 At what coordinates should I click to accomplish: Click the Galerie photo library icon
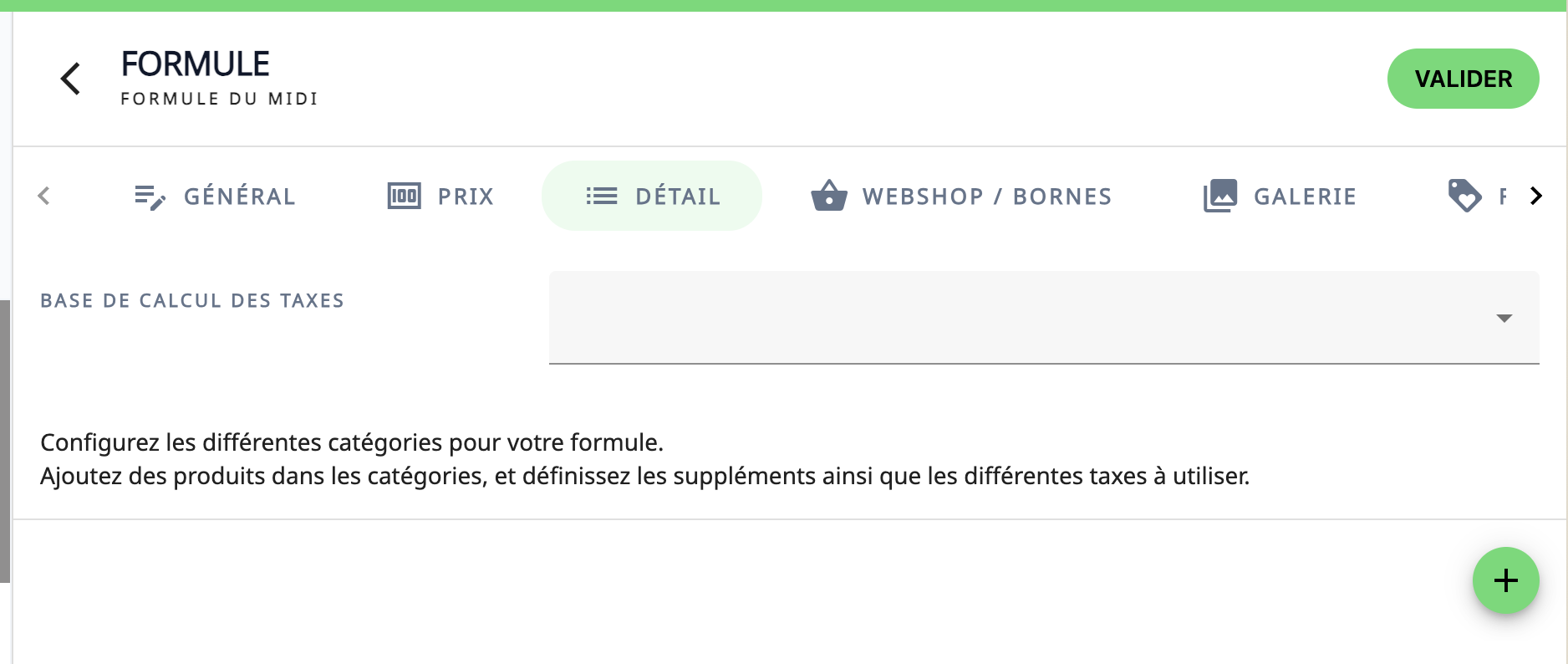(1219, 197)
